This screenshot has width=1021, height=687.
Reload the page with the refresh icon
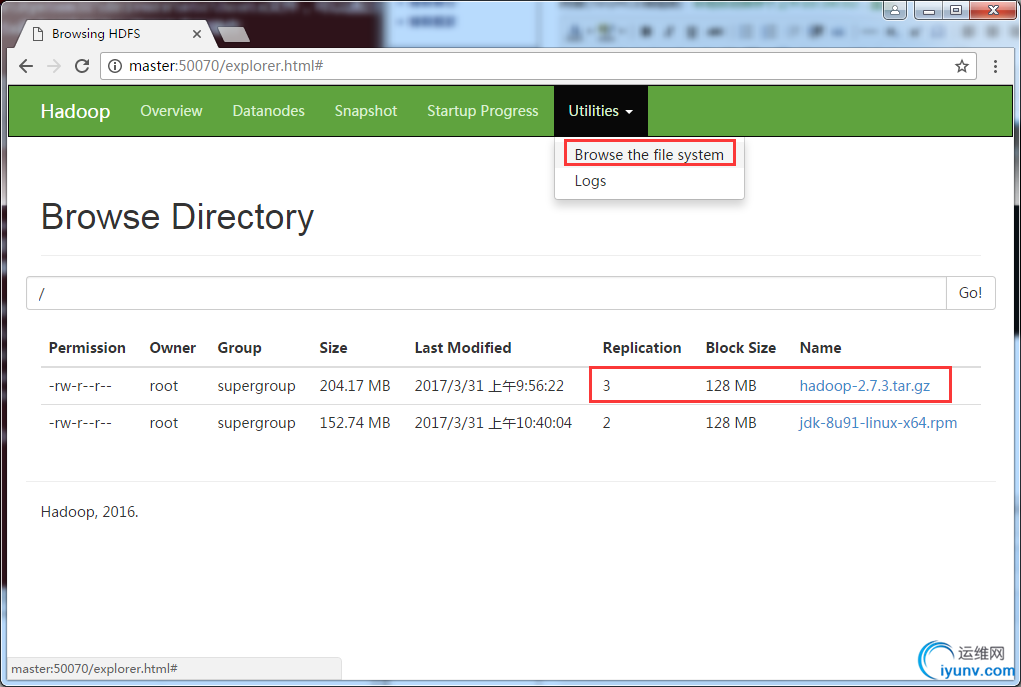coord(82,66)
